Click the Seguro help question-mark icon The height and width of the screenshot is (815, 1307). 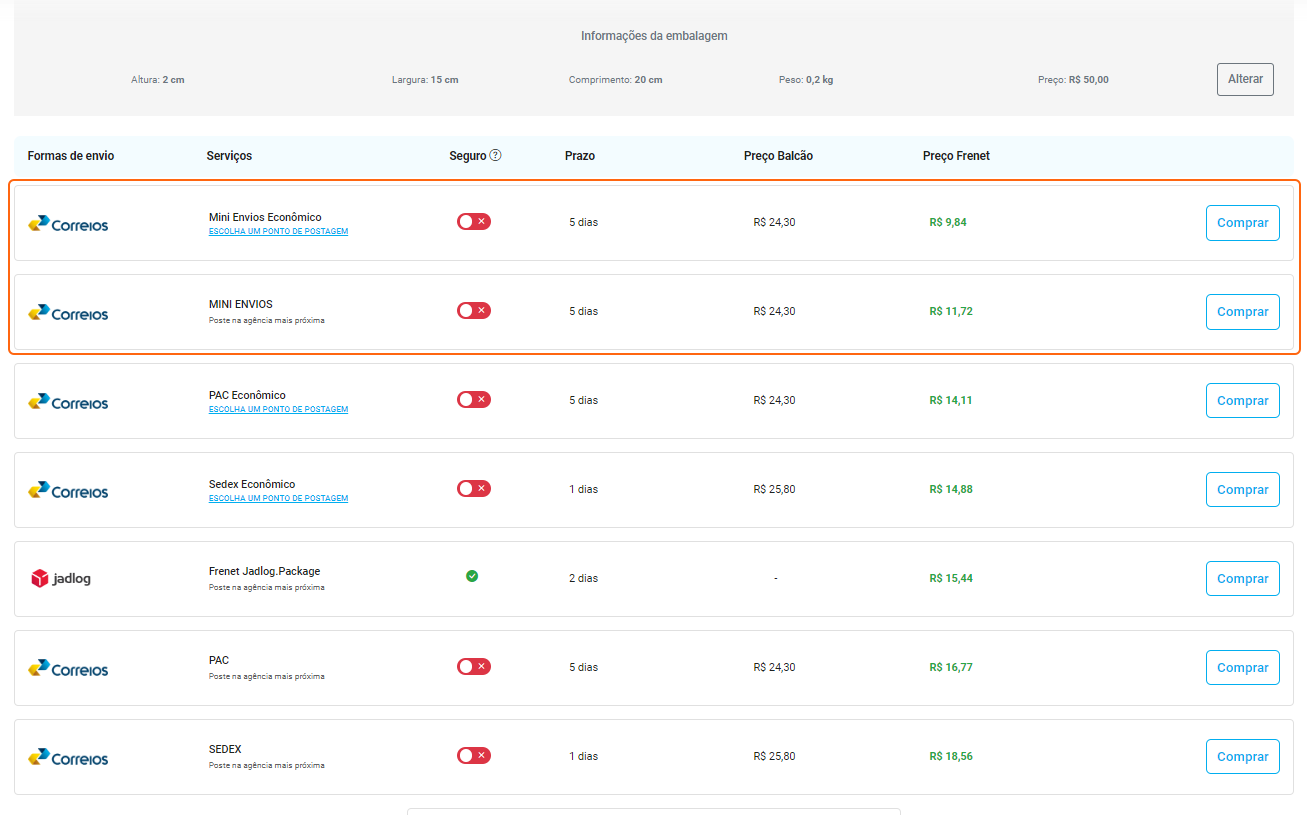(x=495, y=156)
